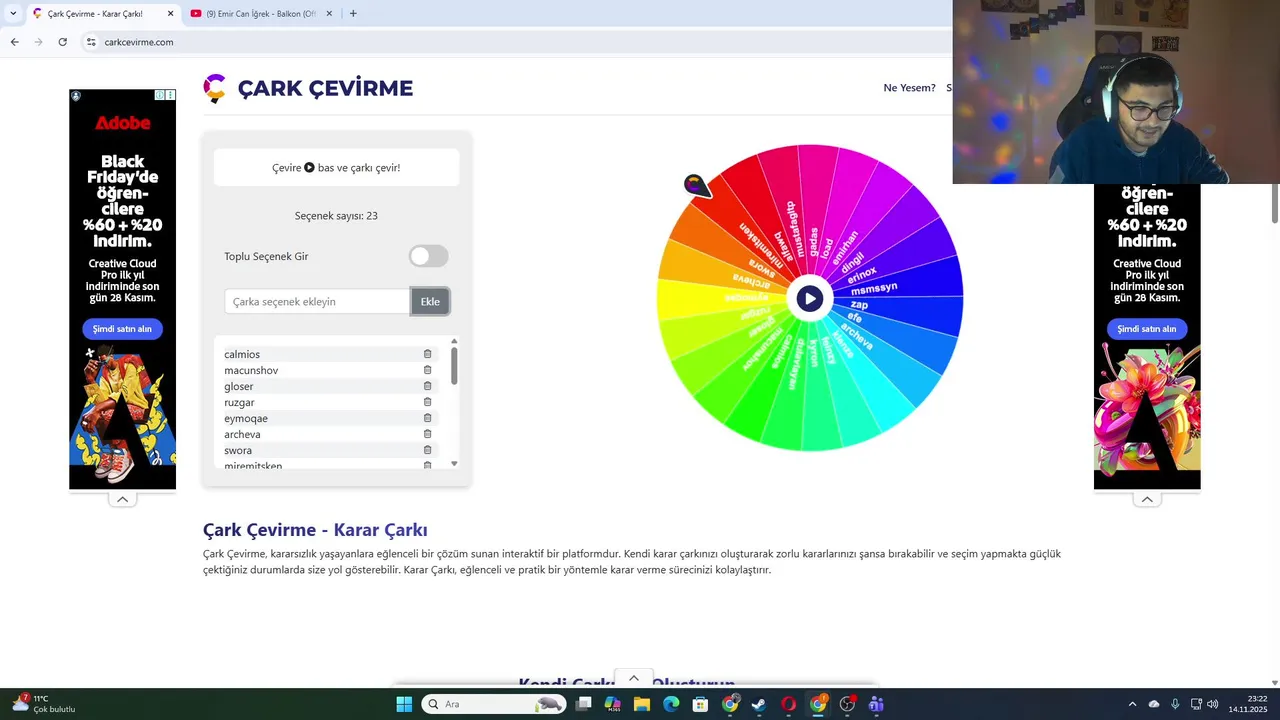Click 'Şimdi satın alın' in right Adobe ad
Image resolution: width=1280 pixels, height=720 pixels.
click(1147, 329)
